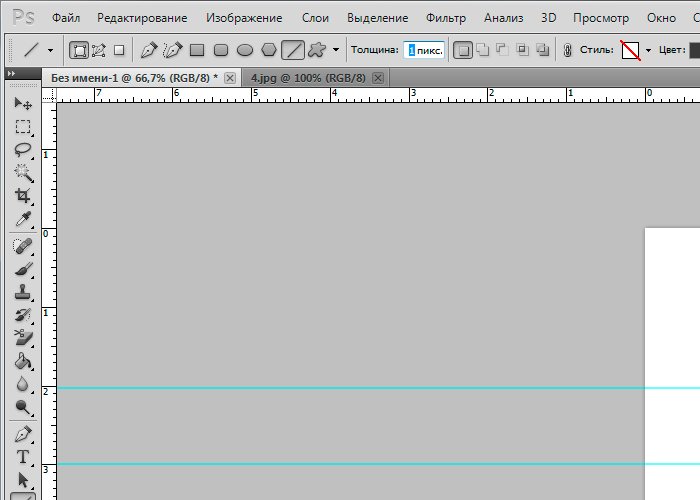Select the Move tool

22,104
